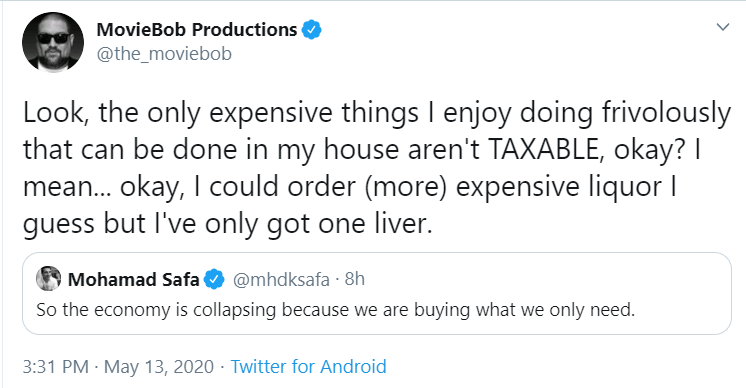Viewport: 746px width, 388px height.
Task: Open the MovieBob Productions display name link
Action: point(197,30)
